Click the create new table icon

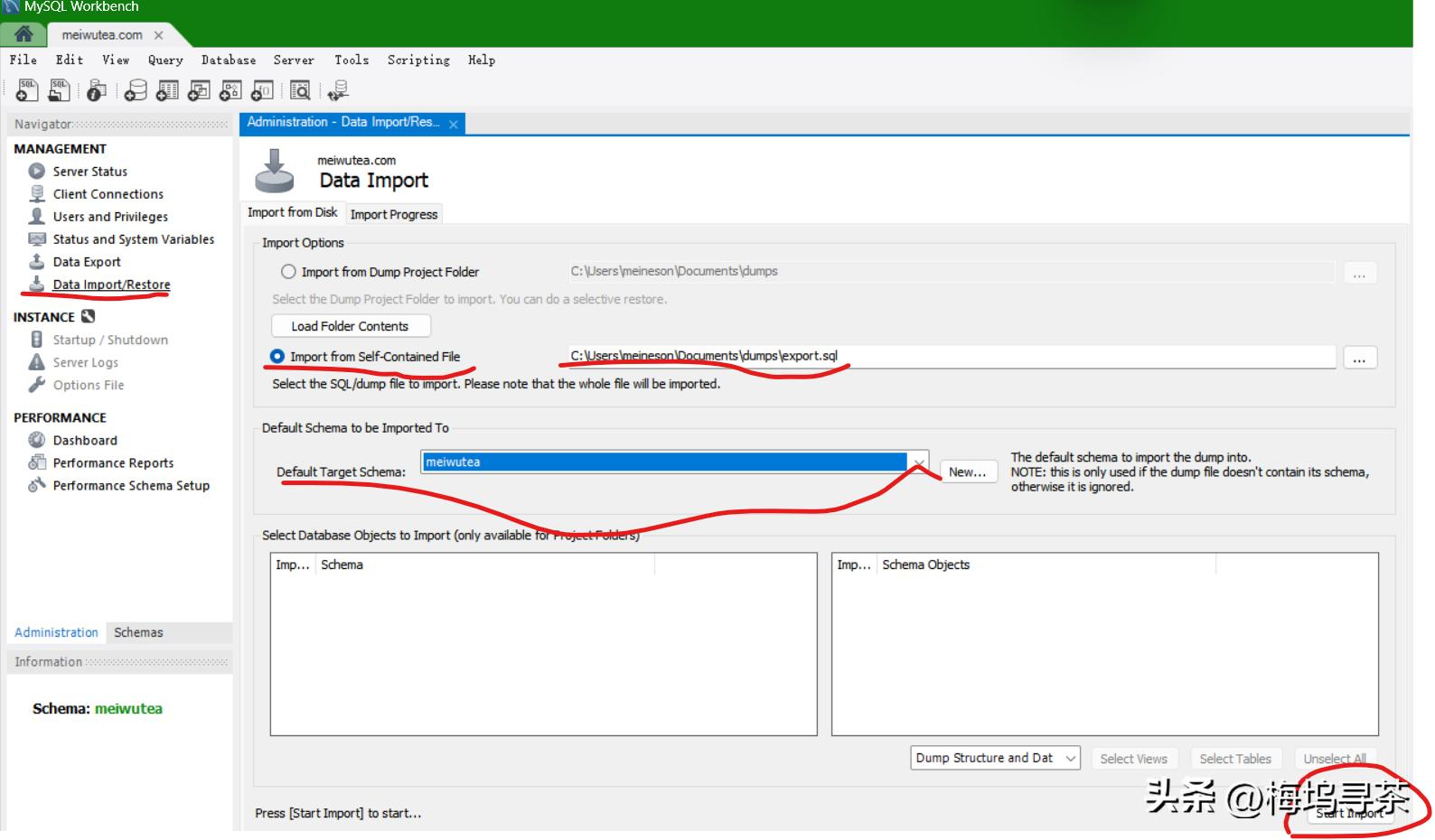167,90
